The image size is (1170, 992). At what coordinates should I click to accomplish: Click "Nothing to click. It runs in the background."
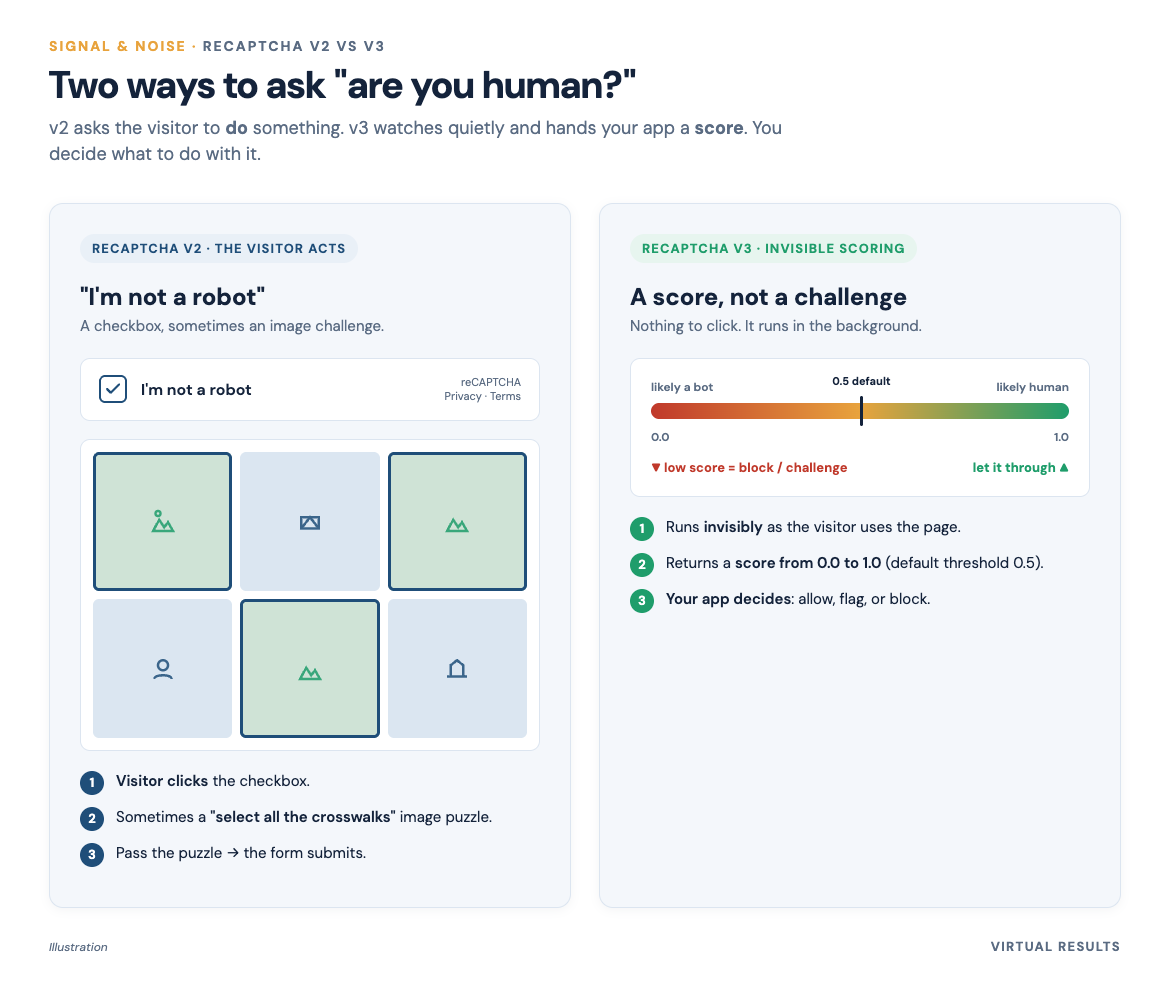click(x=776, y=326)
